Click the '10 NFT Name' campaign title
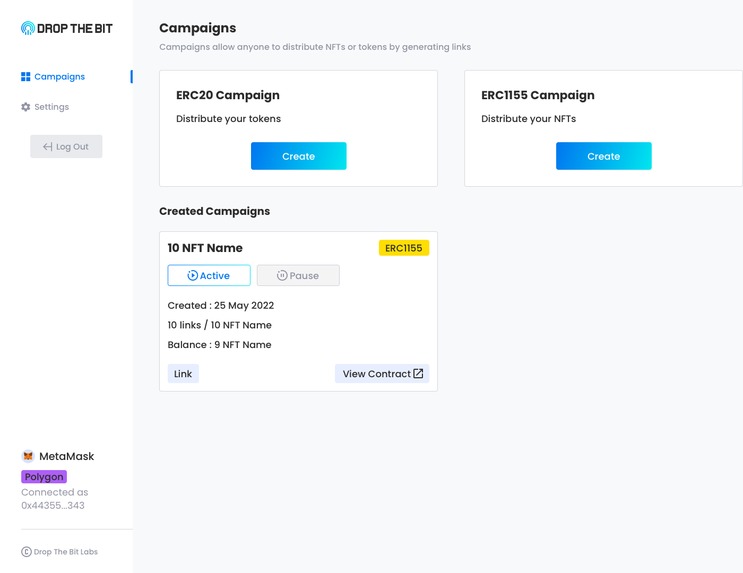The height and width of the screenshot is (573, 743). pyautogui.click(x=205, y=248)
